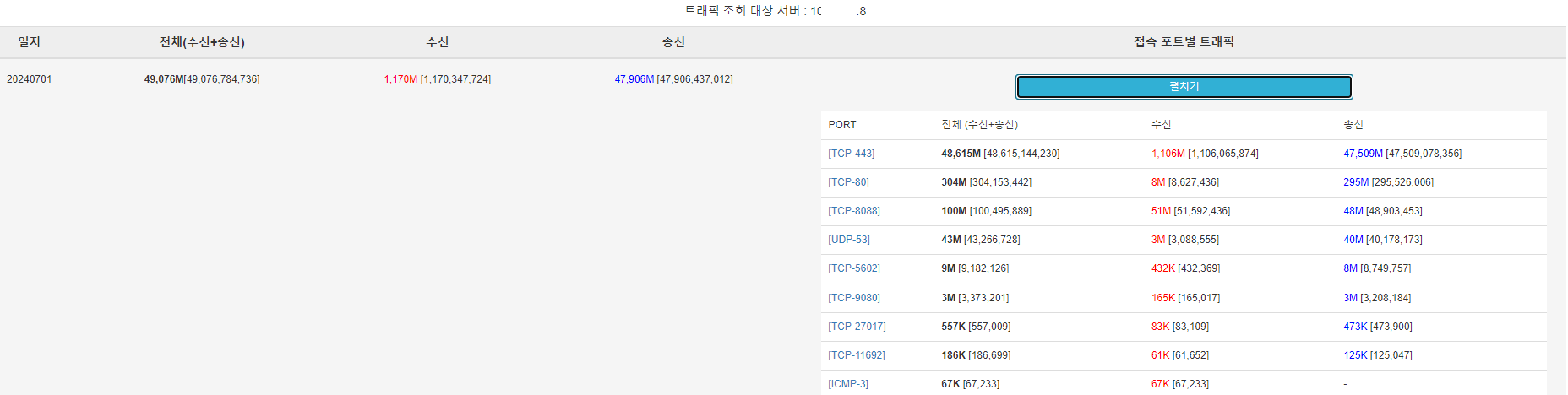This screenshot has height=395, width=1568.
Task: Select TCP-11692 total value 186K
Action: tap(954, 355)
